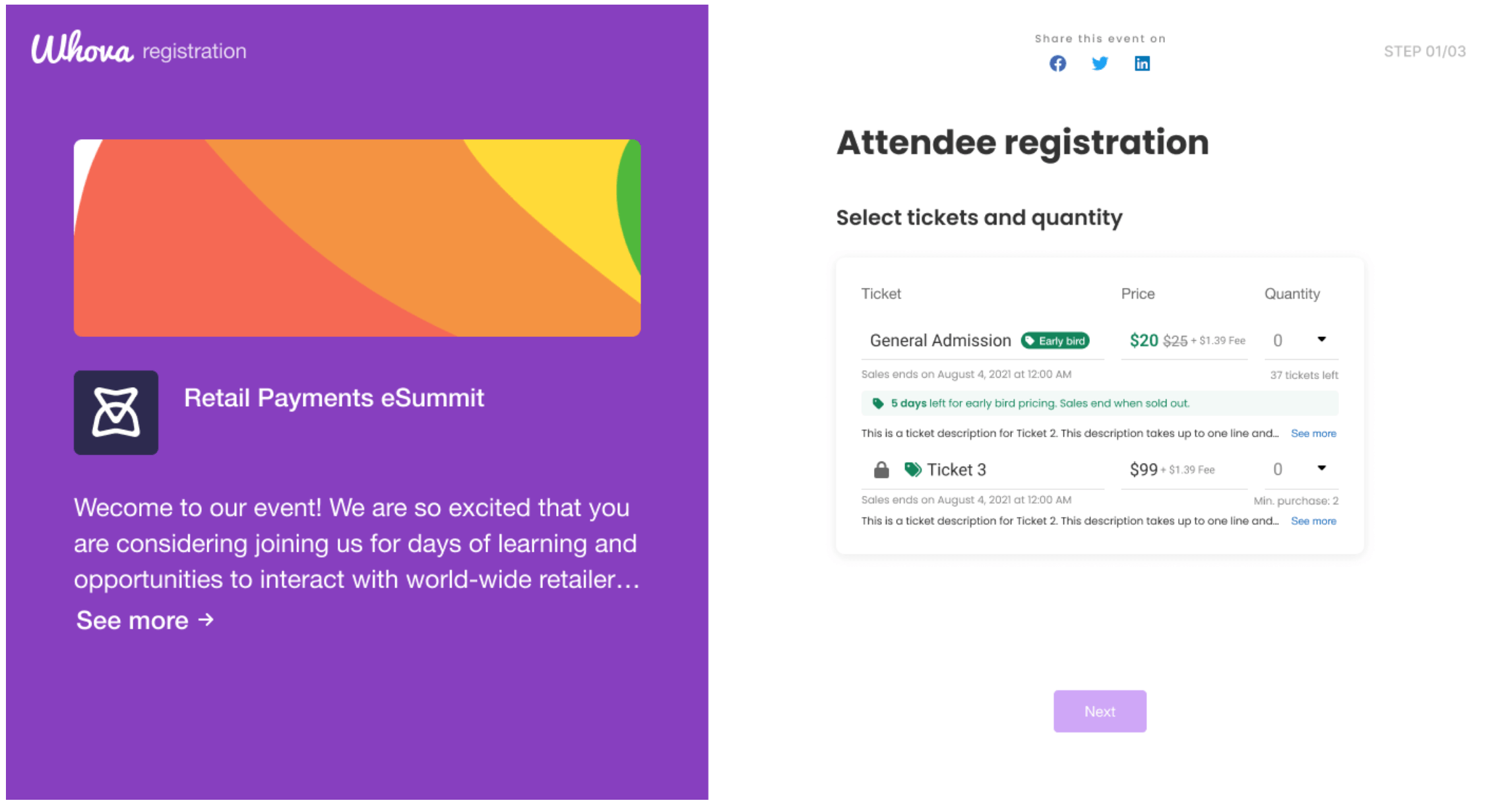This screenshot has height=811, width=1512.
Task: Select the Early bird pricing badge
Action: click(1056, 340)
